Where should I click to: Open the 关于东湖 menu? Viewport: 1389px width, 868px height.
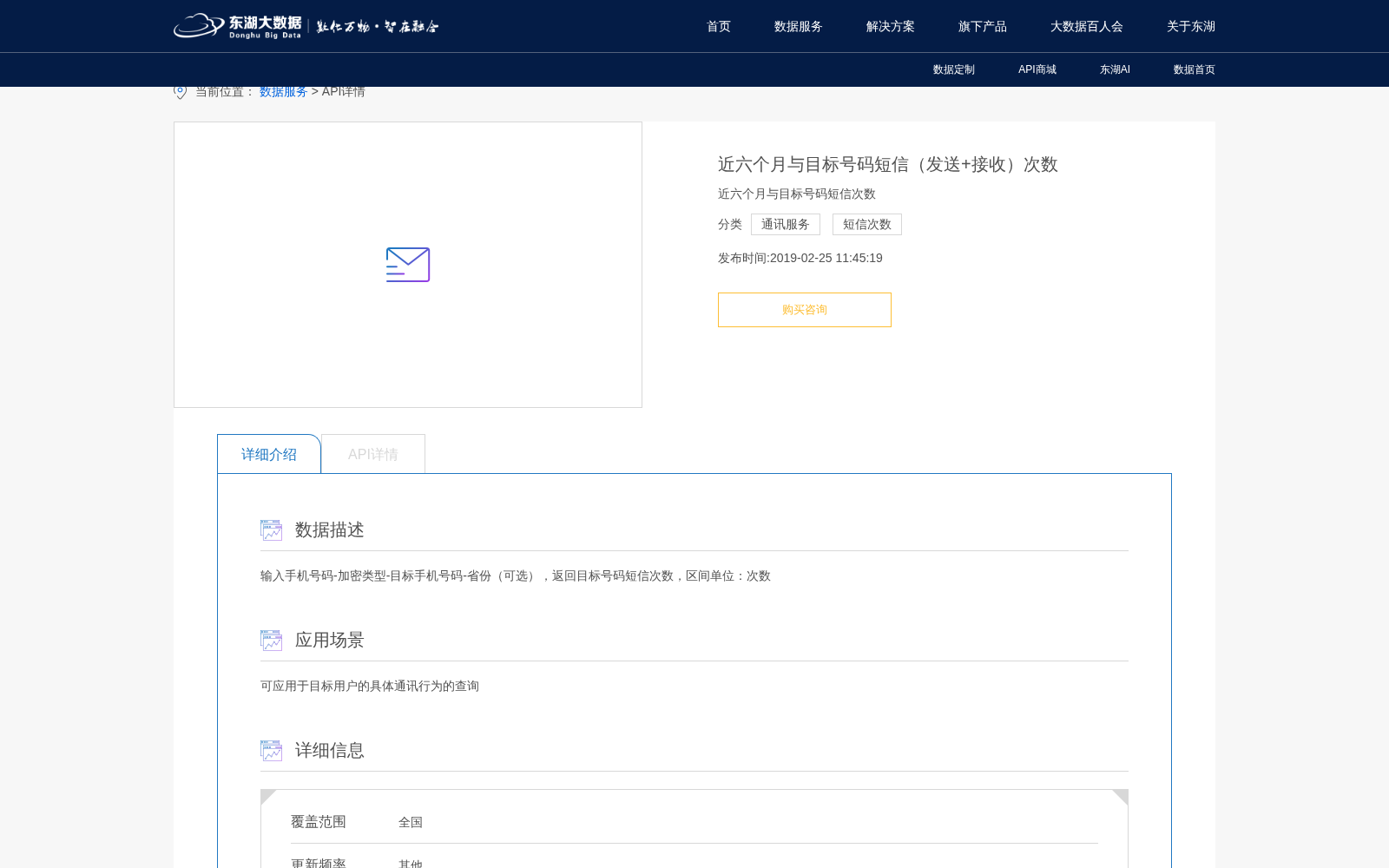pyautogui.click(x=1191, y=26)
